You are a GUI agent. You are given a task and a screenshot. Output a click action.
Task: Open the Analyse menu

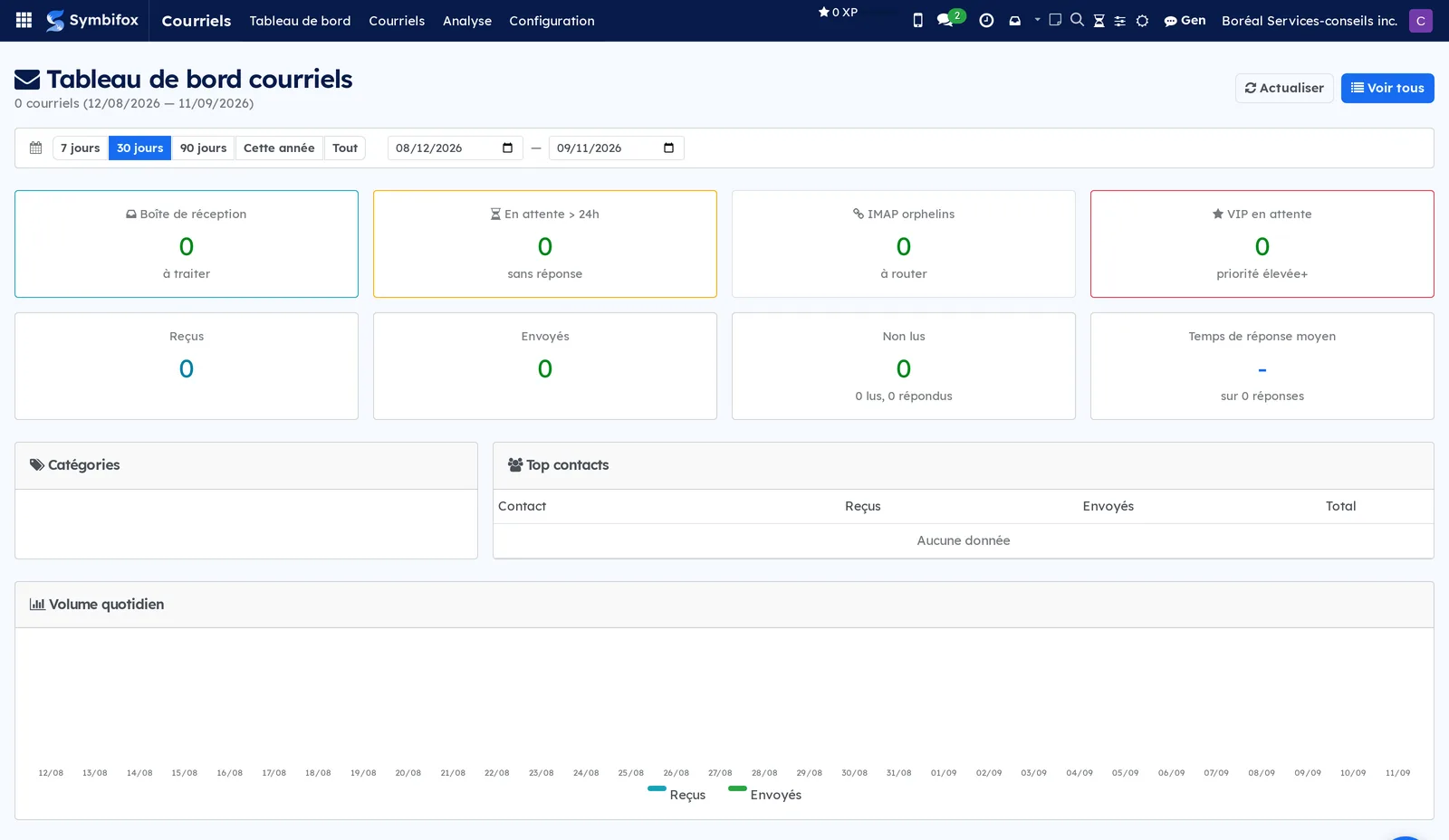[467, 20]
